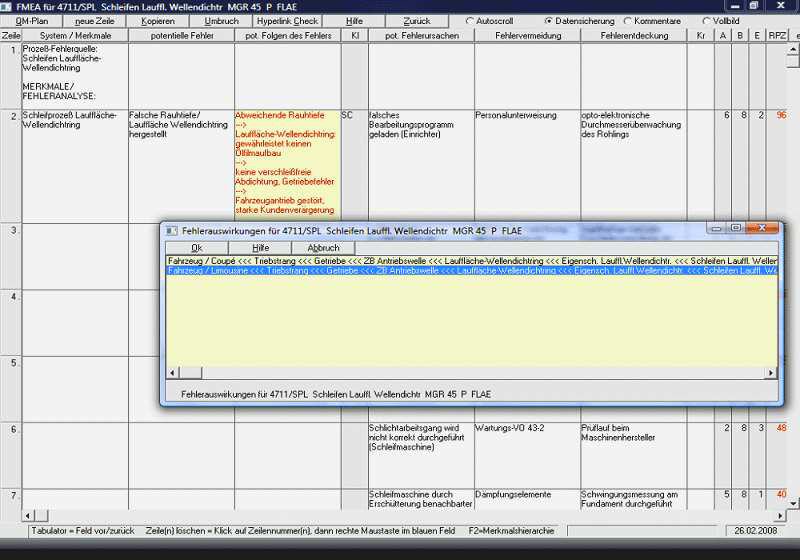This screenshot has height=560, width=800.
Task: Click main table horizontal scroll right arrow
Action: [780, 516]
